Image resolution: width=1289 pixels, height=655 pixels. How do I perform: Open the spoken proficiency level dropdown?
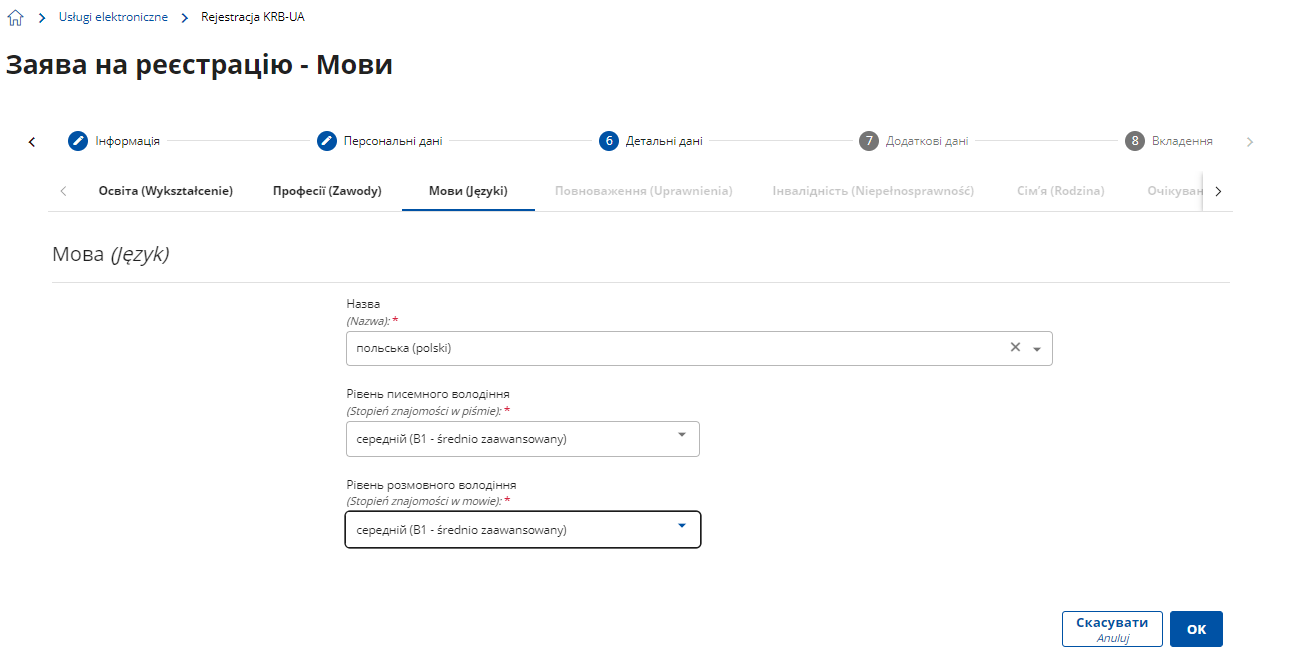coord(523,530)
